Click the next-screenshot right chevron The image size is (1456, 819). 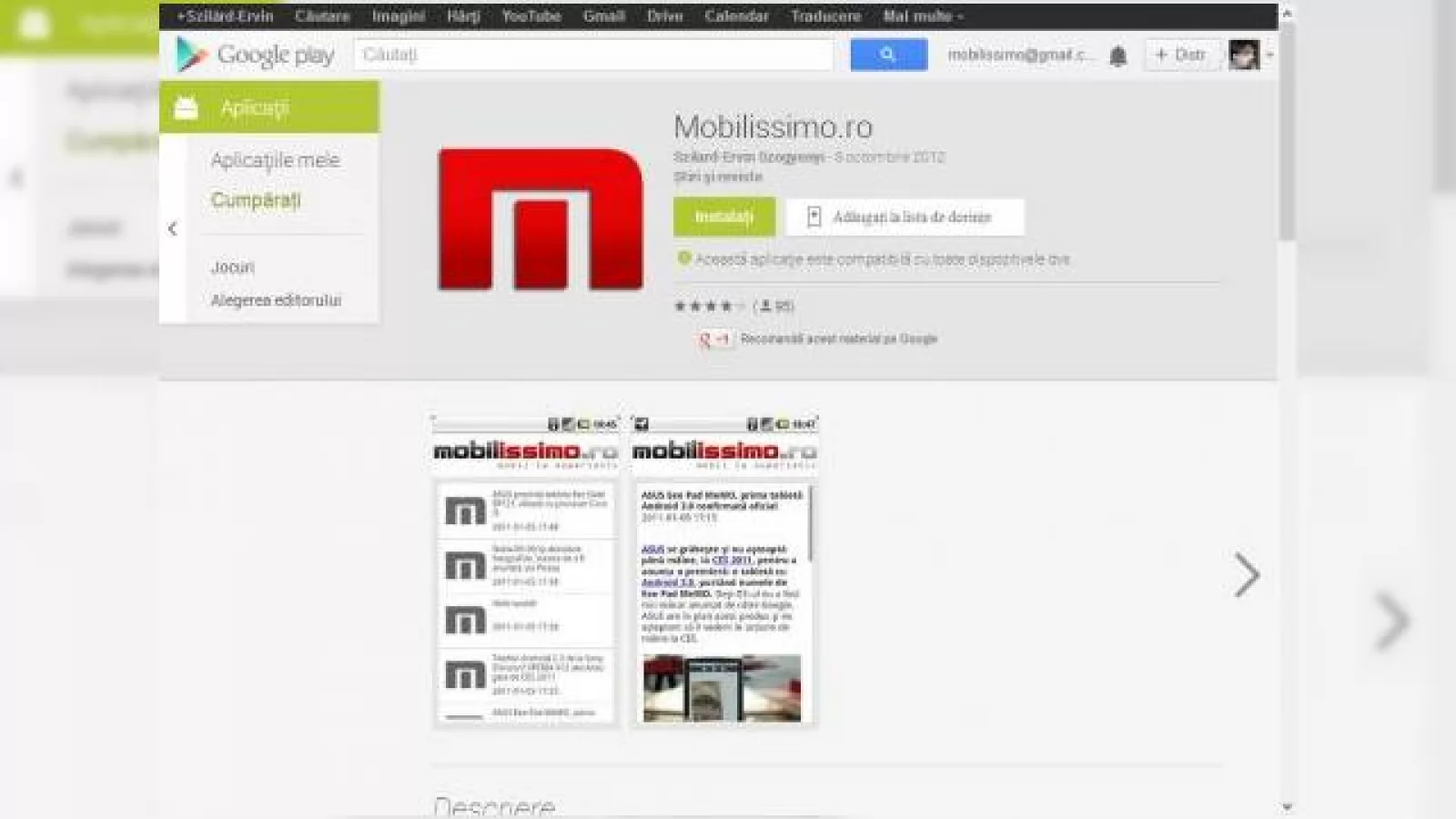(x=1247, y=575)
